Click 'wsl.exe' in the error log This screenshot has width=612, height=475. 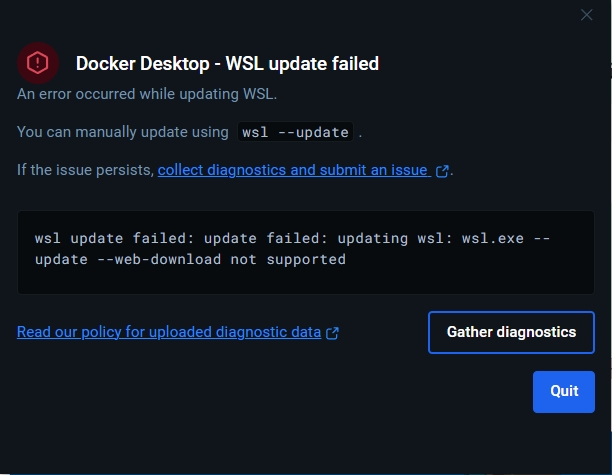pos(493,238)
